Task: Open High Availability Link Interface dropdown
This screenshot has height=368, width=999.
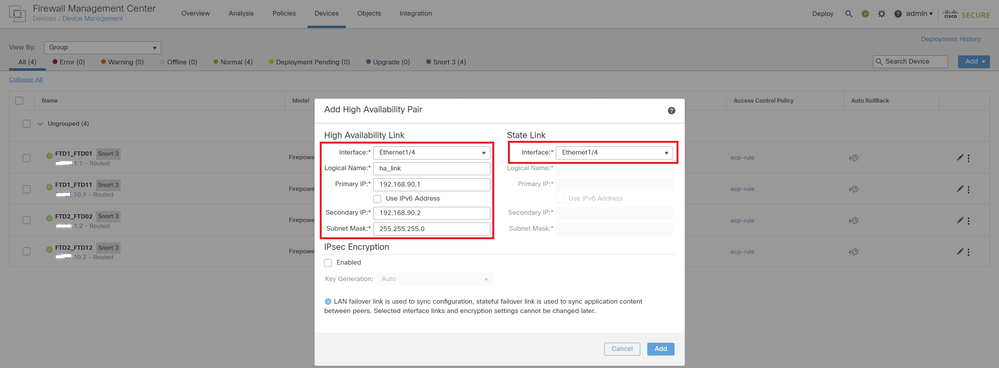Action: (431, 153)
